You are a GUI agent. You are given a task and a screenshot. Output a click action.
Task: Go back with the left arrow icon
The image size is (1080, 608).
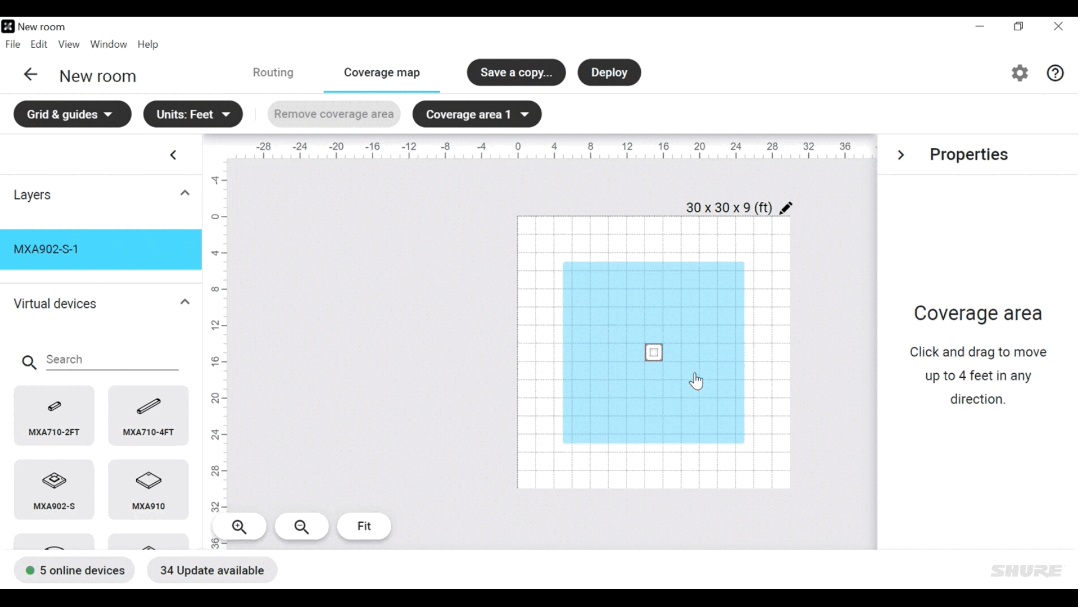[30, 74]
